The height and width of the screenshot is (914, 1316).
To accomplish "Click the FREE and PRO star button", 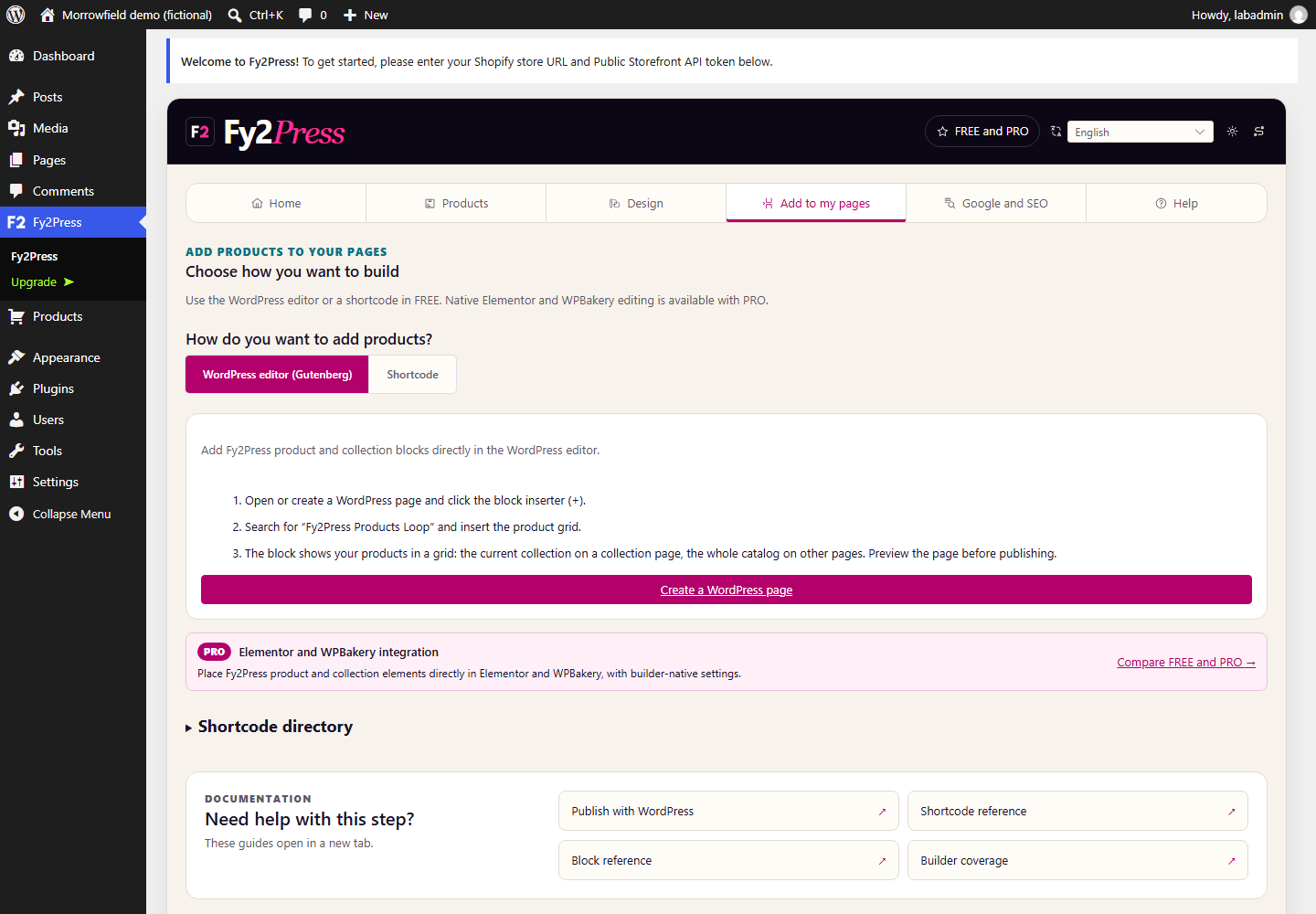I will [x=982, y=132].
